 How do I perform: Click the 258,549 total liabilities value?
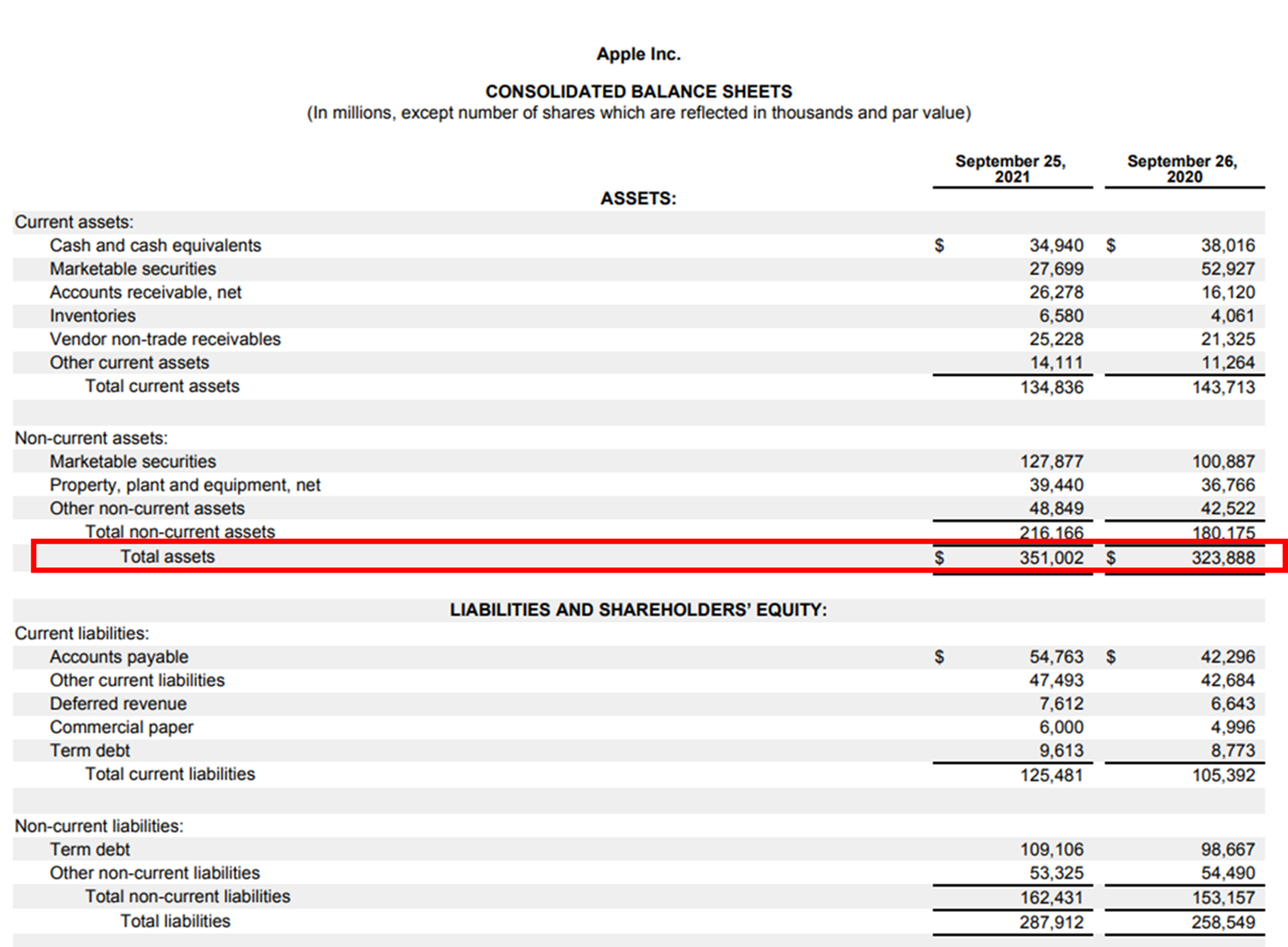click(x=1223, y=923)
